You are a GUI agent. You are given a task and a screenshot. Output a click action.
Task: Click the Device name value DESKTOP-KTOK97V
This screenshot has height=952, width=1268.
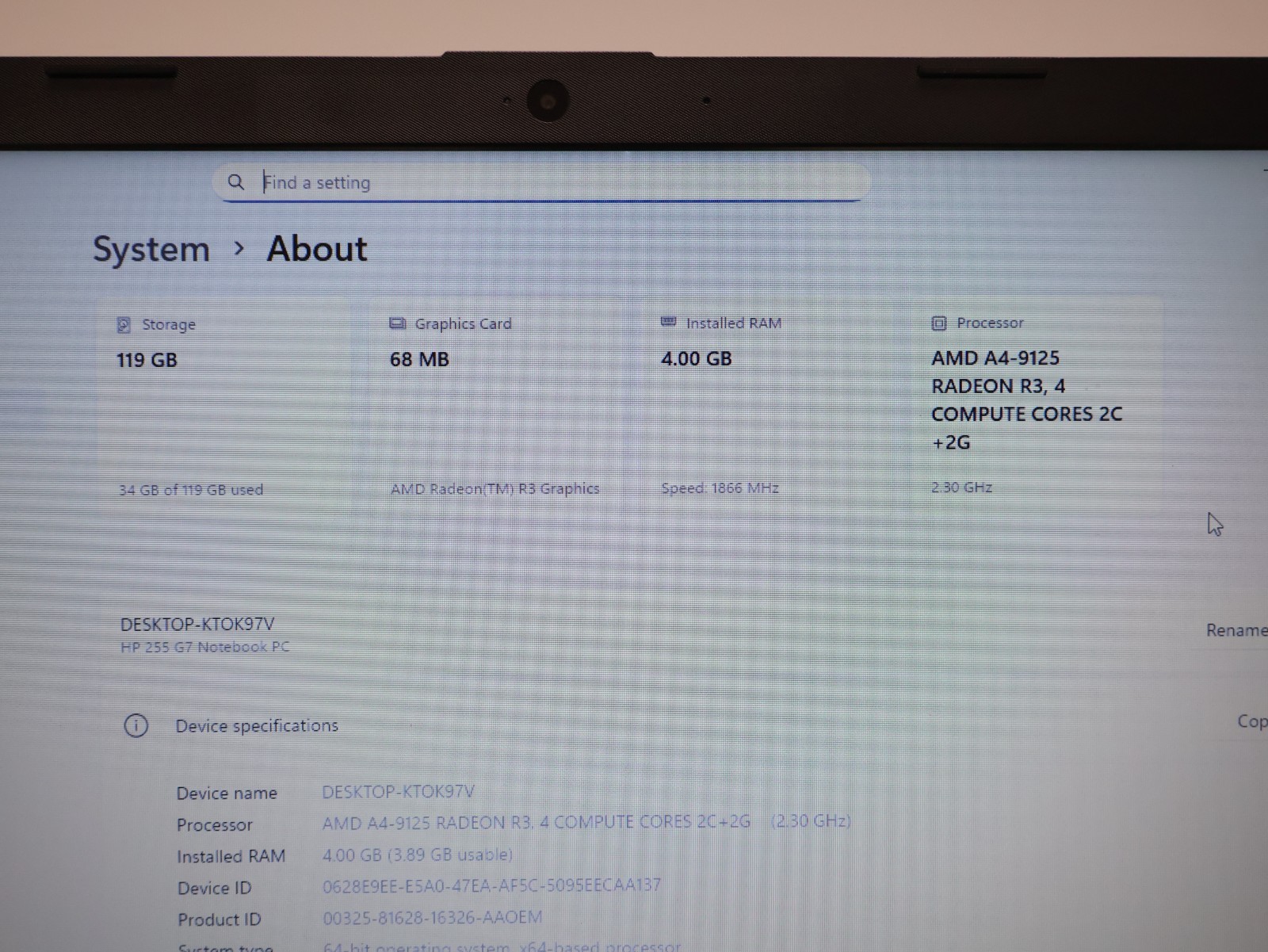[398, 792]
